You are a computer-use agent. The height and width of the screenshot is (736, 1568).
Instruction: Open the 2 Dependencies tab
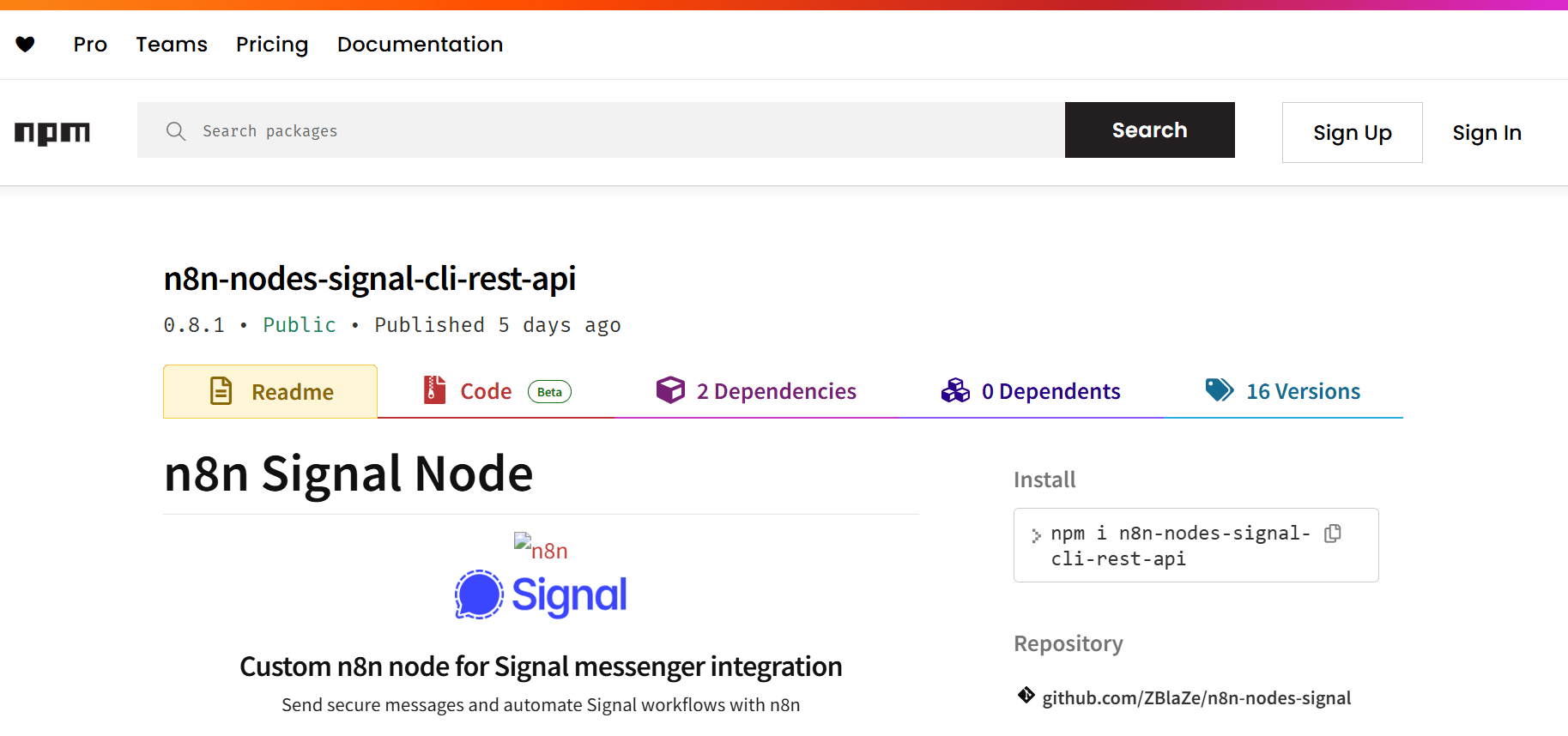776,391
